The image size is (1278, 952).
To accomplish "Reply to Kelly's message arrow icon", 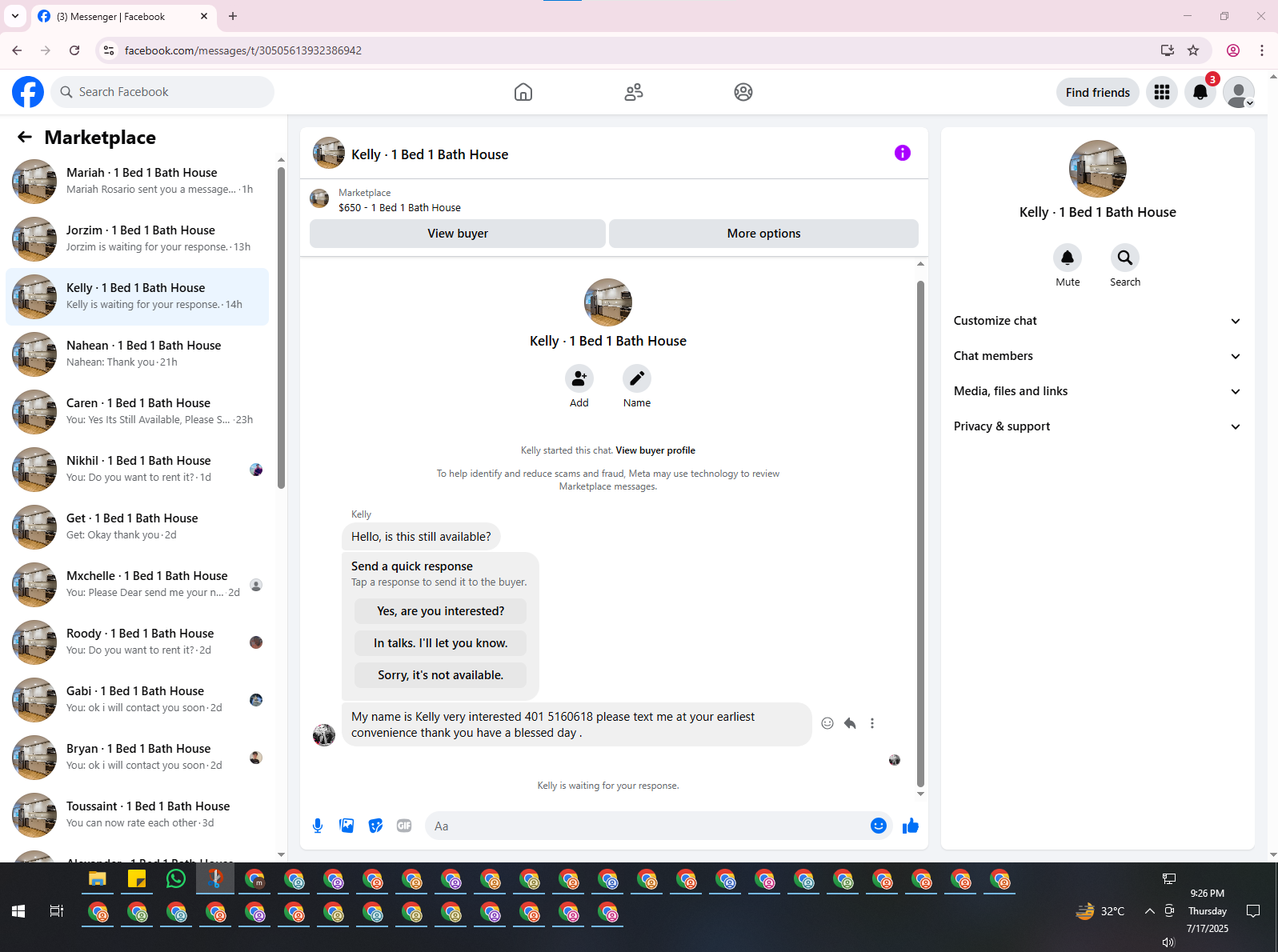I will (850, 723).
